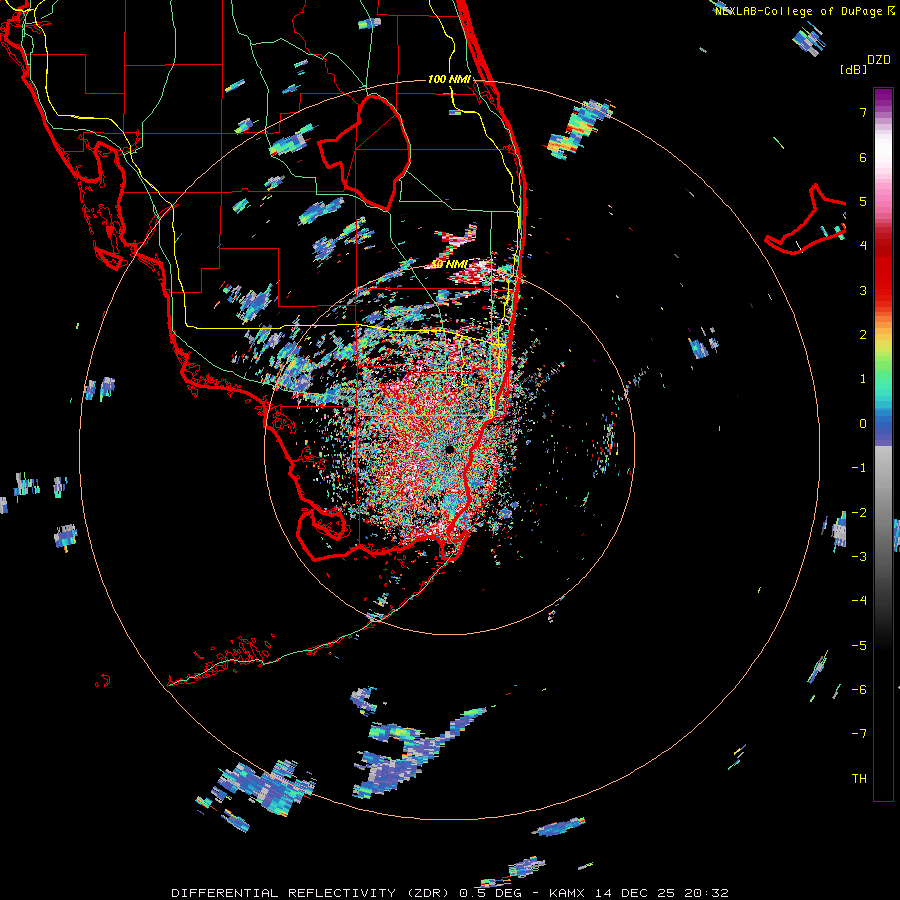
Task: Select the 3 value on color scale
Action: point(863,290)
